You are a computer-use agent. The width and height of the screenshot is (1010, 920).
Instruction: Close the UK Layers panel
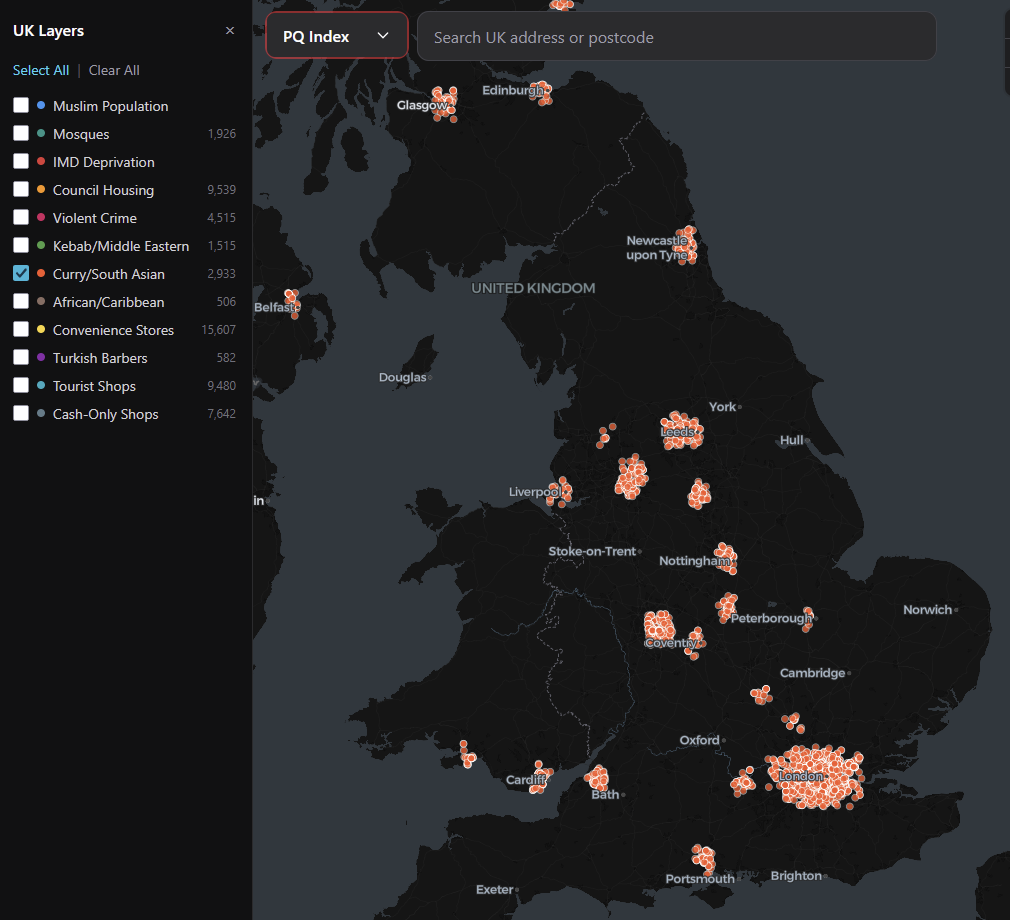(230, 30)
